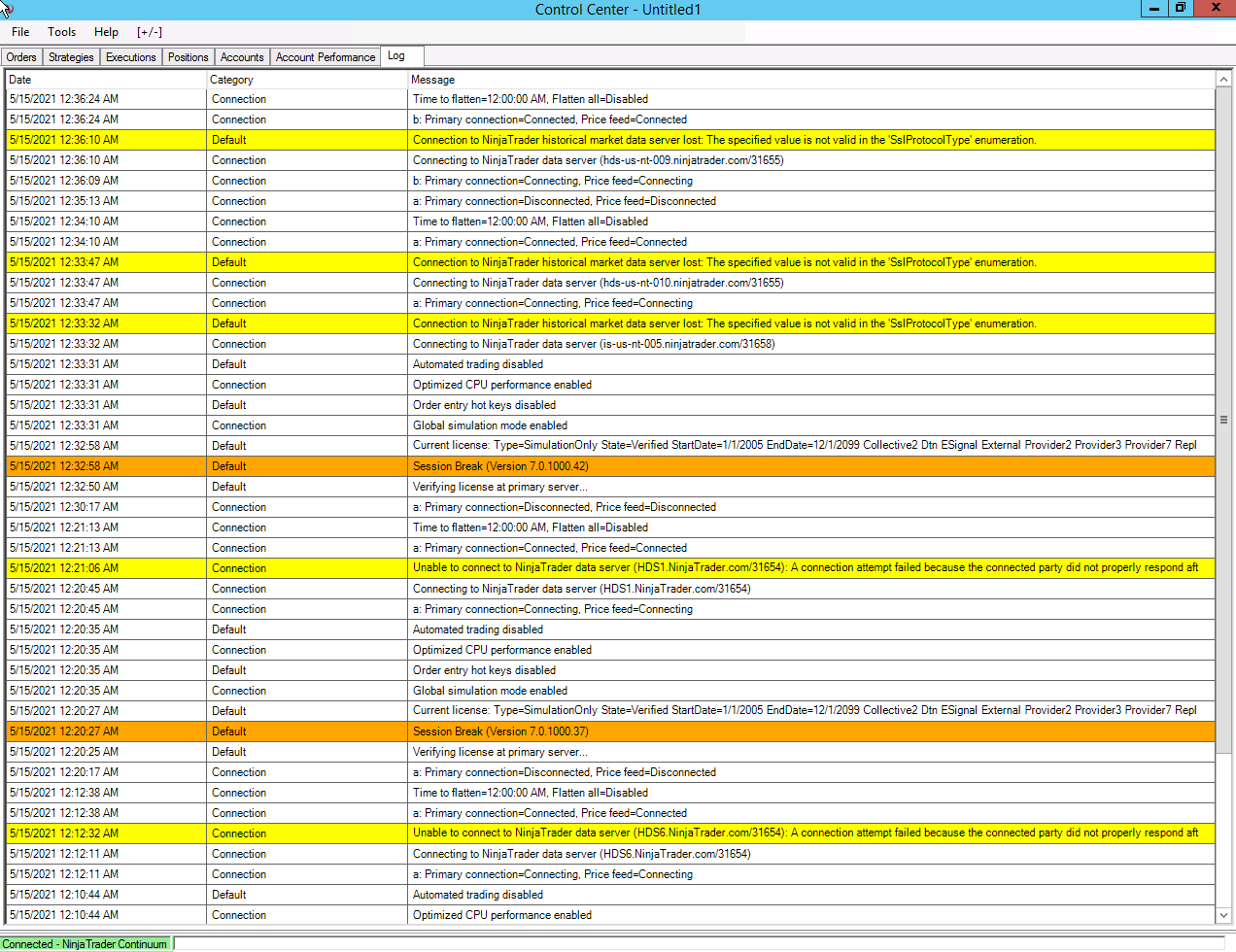Switch to the Positions tab
1236x952 pixels.
(x=188, y=57)
